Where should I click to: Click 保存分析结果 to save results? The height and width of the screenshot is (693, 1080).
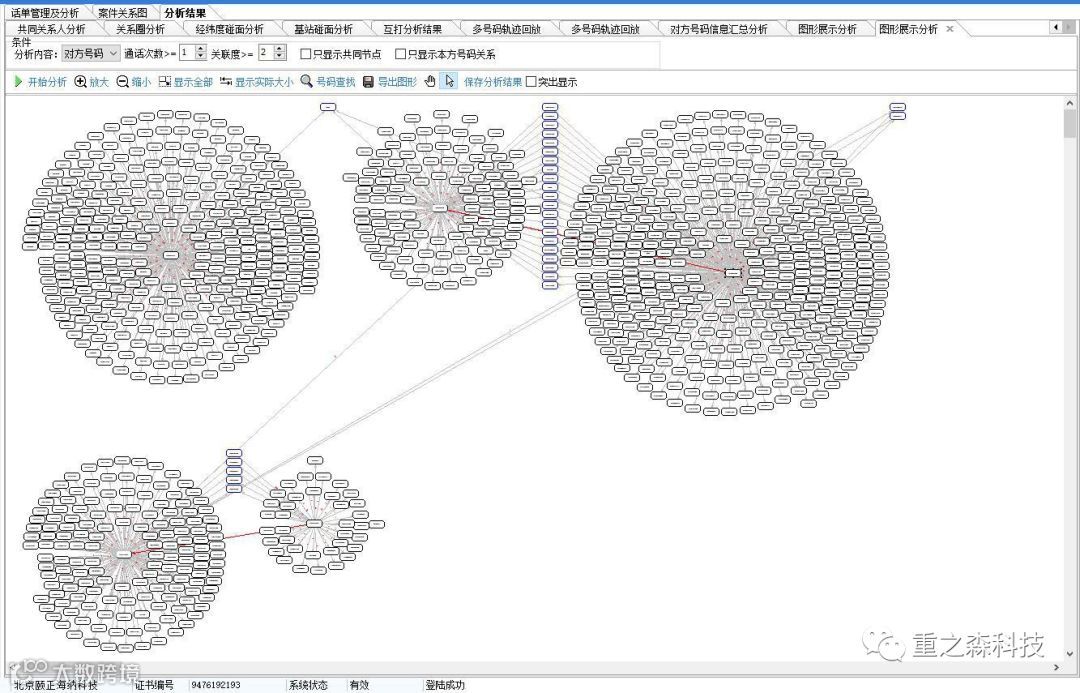[492, 82]
